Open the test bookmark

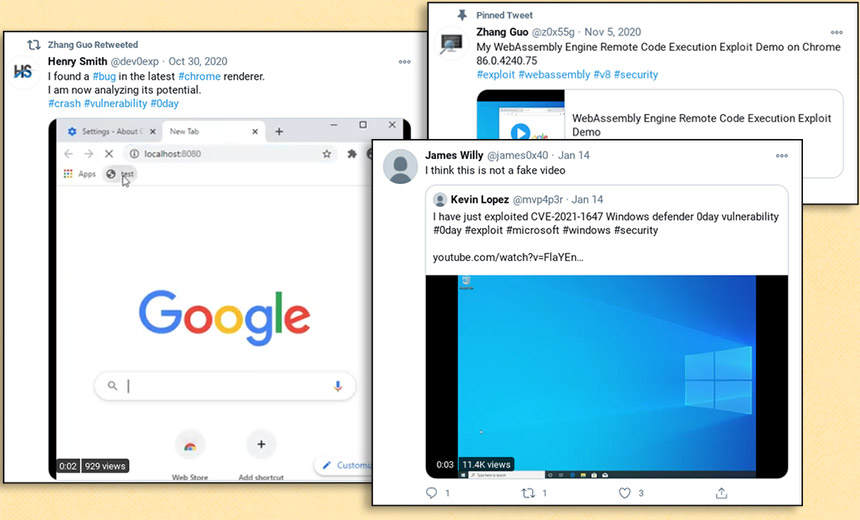pyautogui.click(x=120, y=174)
